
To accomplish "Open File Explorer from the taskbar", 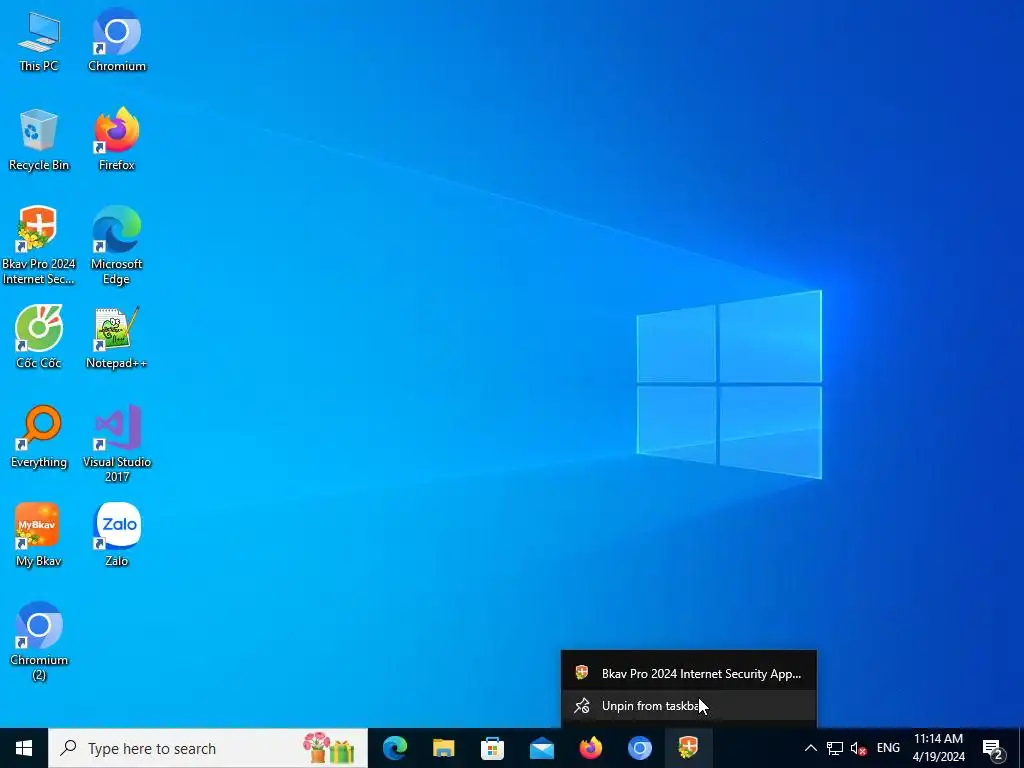I will [x=443, y=748].
